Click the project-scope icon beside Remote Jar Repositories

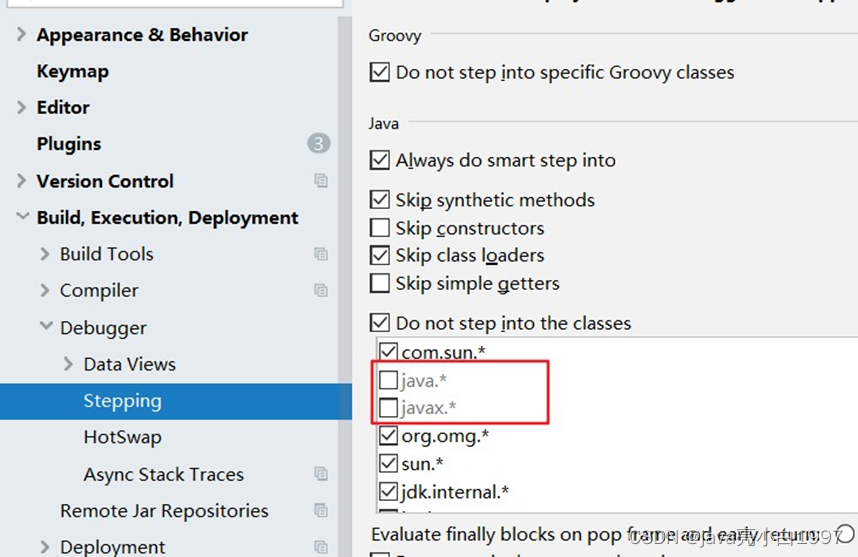[x=320, y=511]
